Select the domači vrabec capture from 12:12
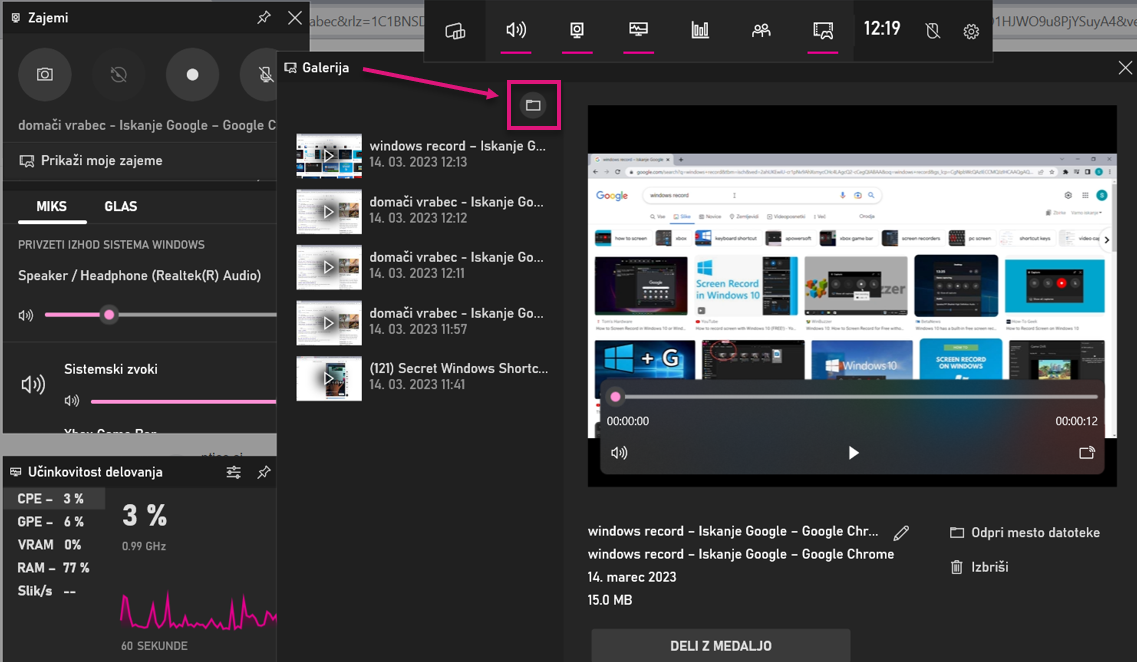 pos(422,210)
